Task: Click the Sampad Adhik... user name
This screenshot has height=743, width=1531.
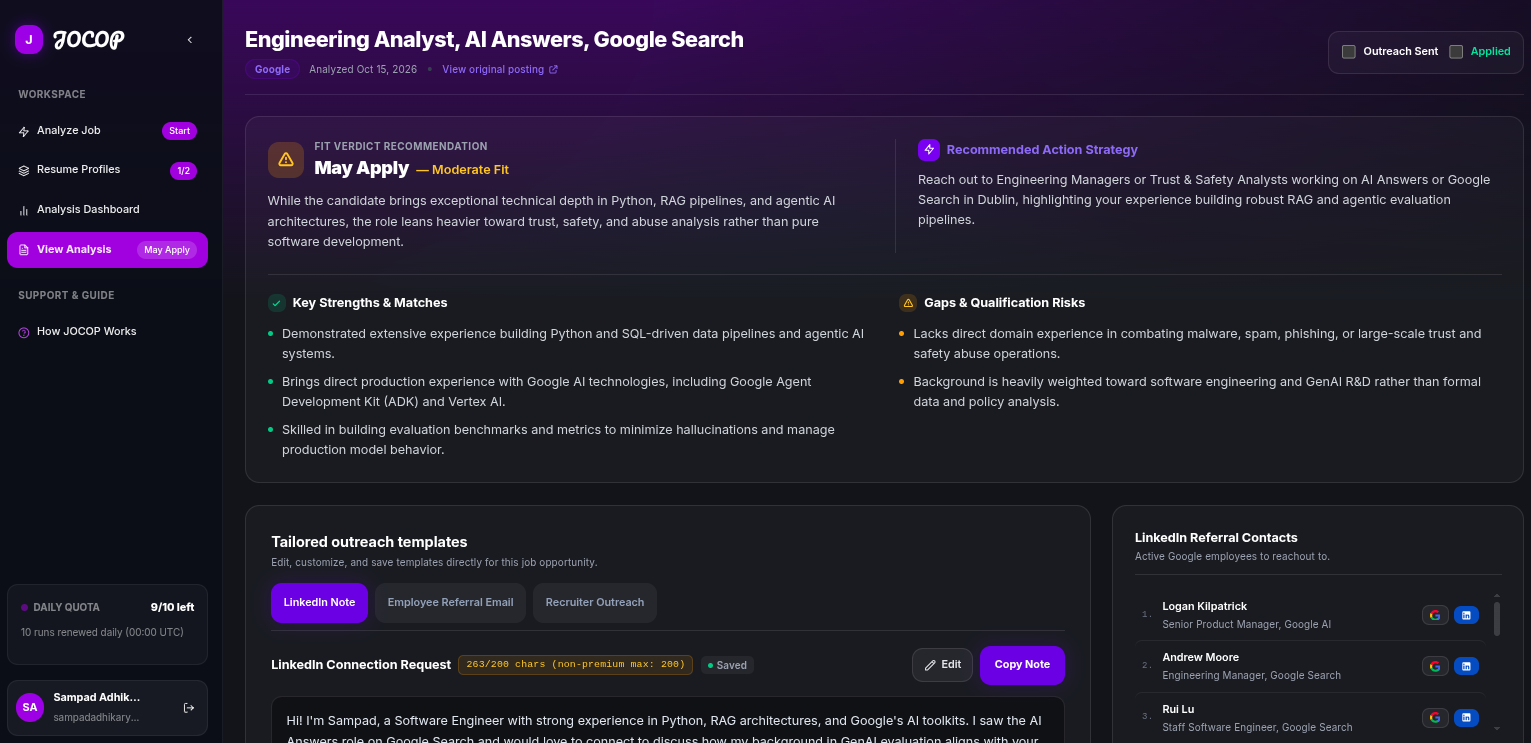Action: coord(97,697)
